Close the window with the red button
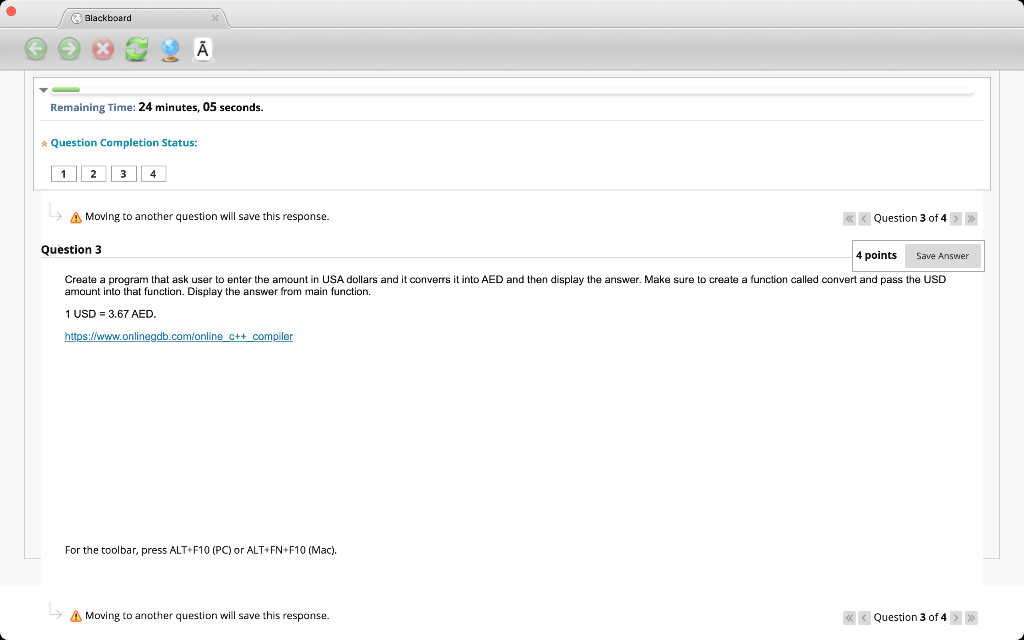1024x640 pixels. (11, 11)
